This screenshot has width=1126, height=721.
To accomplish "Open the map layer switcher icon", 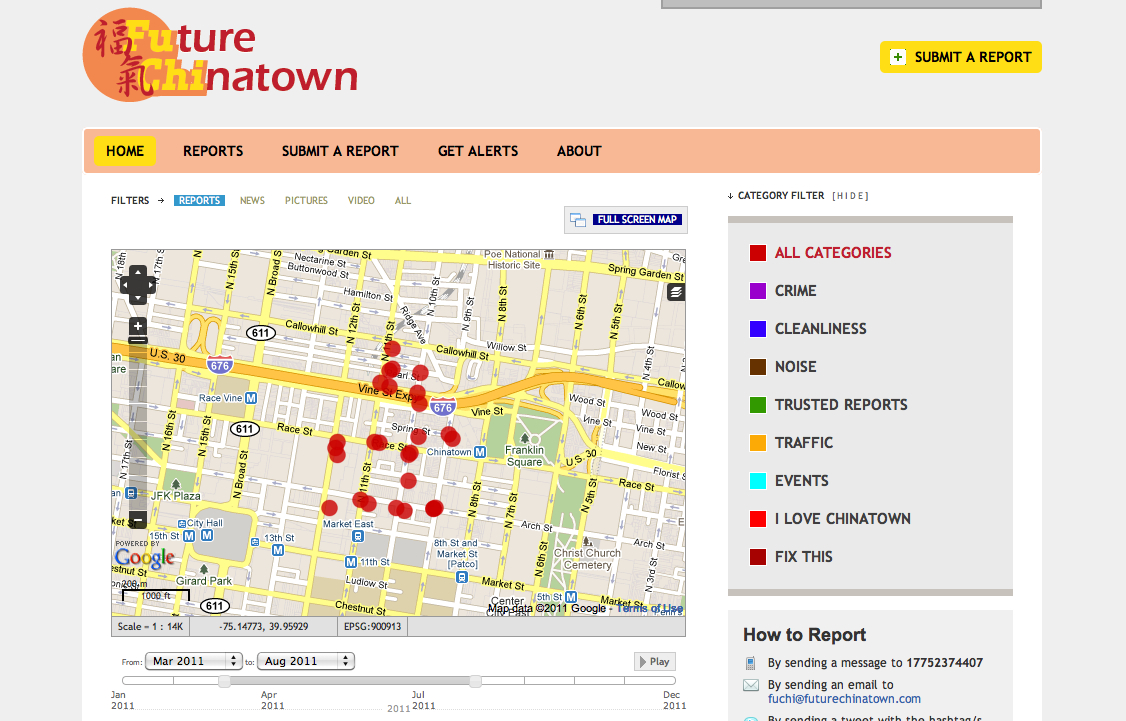I will coord(676,292).
